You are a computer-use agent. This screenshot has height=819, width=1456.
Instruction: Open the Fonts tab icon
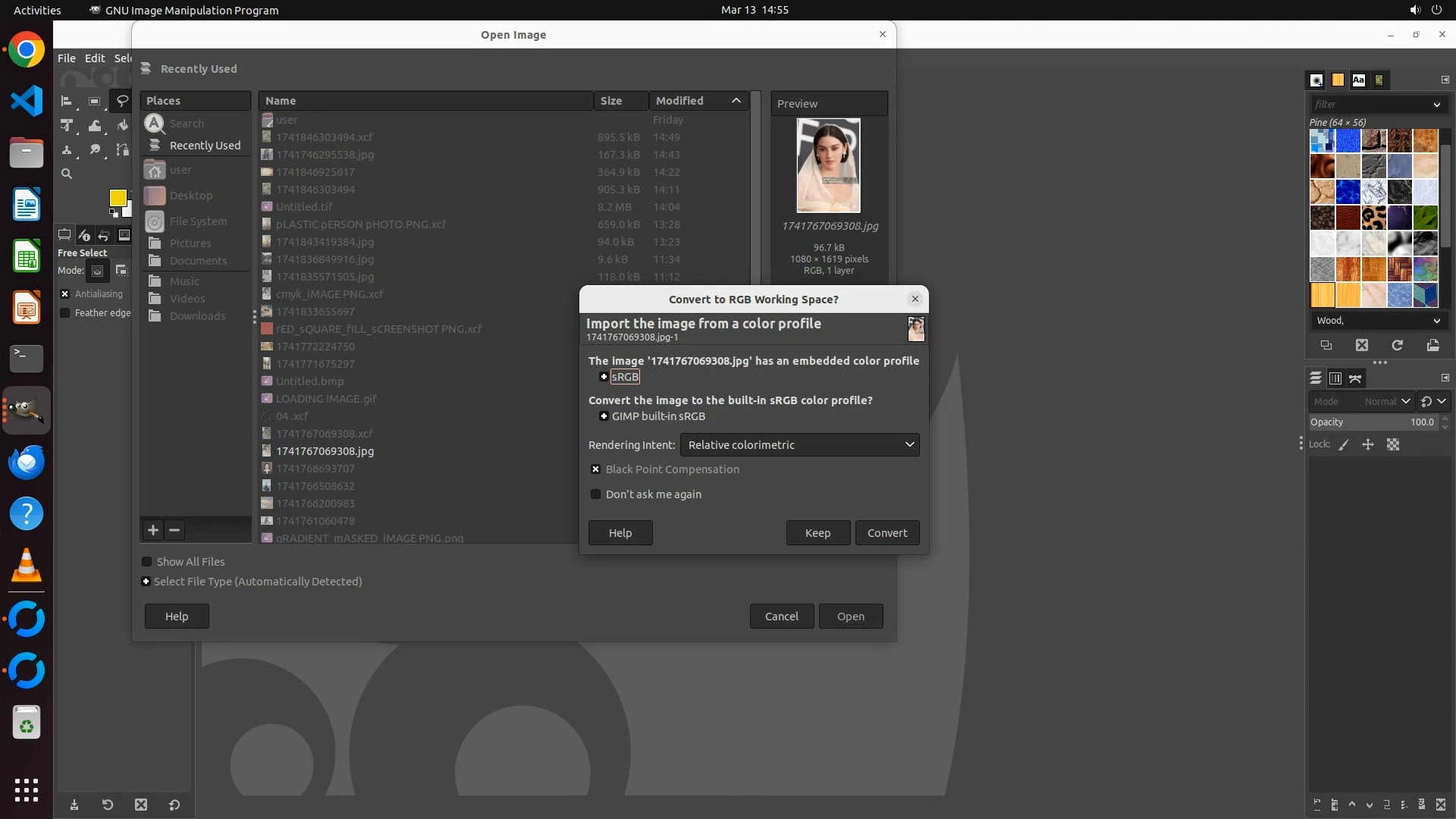click(x=1358, y=80)
